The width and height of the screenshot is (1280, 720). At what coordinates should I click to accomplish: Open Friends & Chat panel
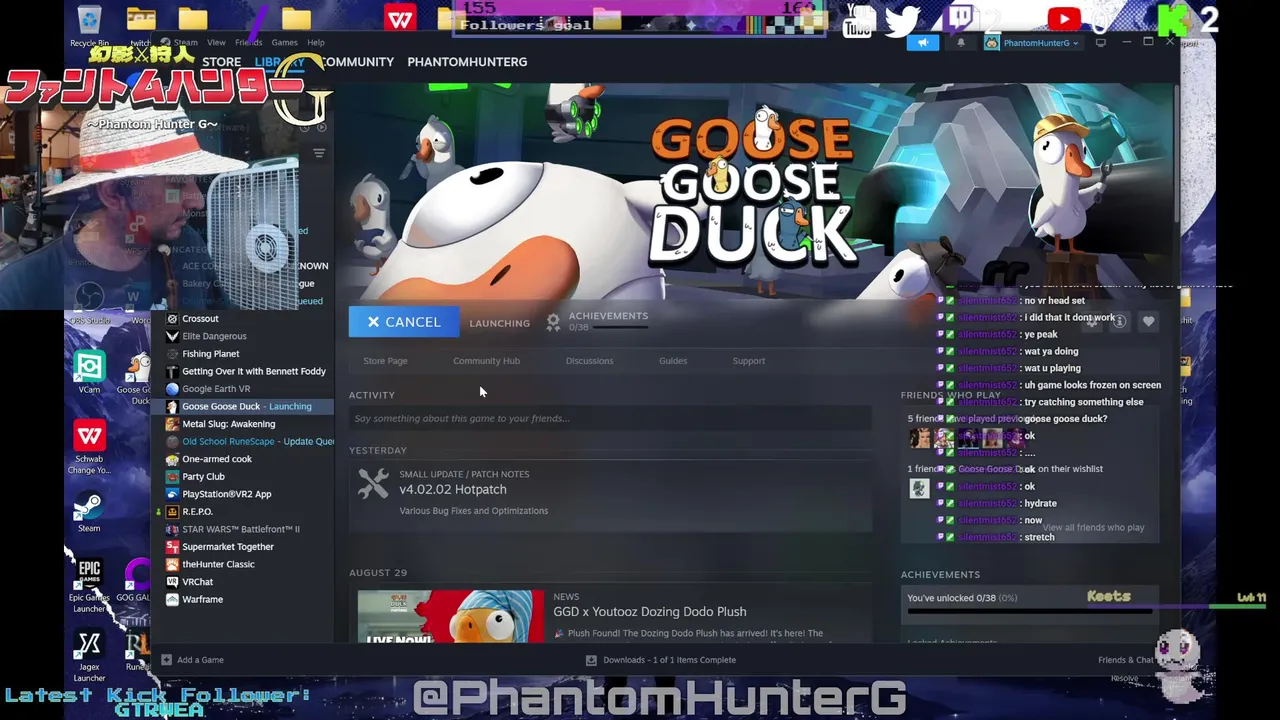point(1126,660)
